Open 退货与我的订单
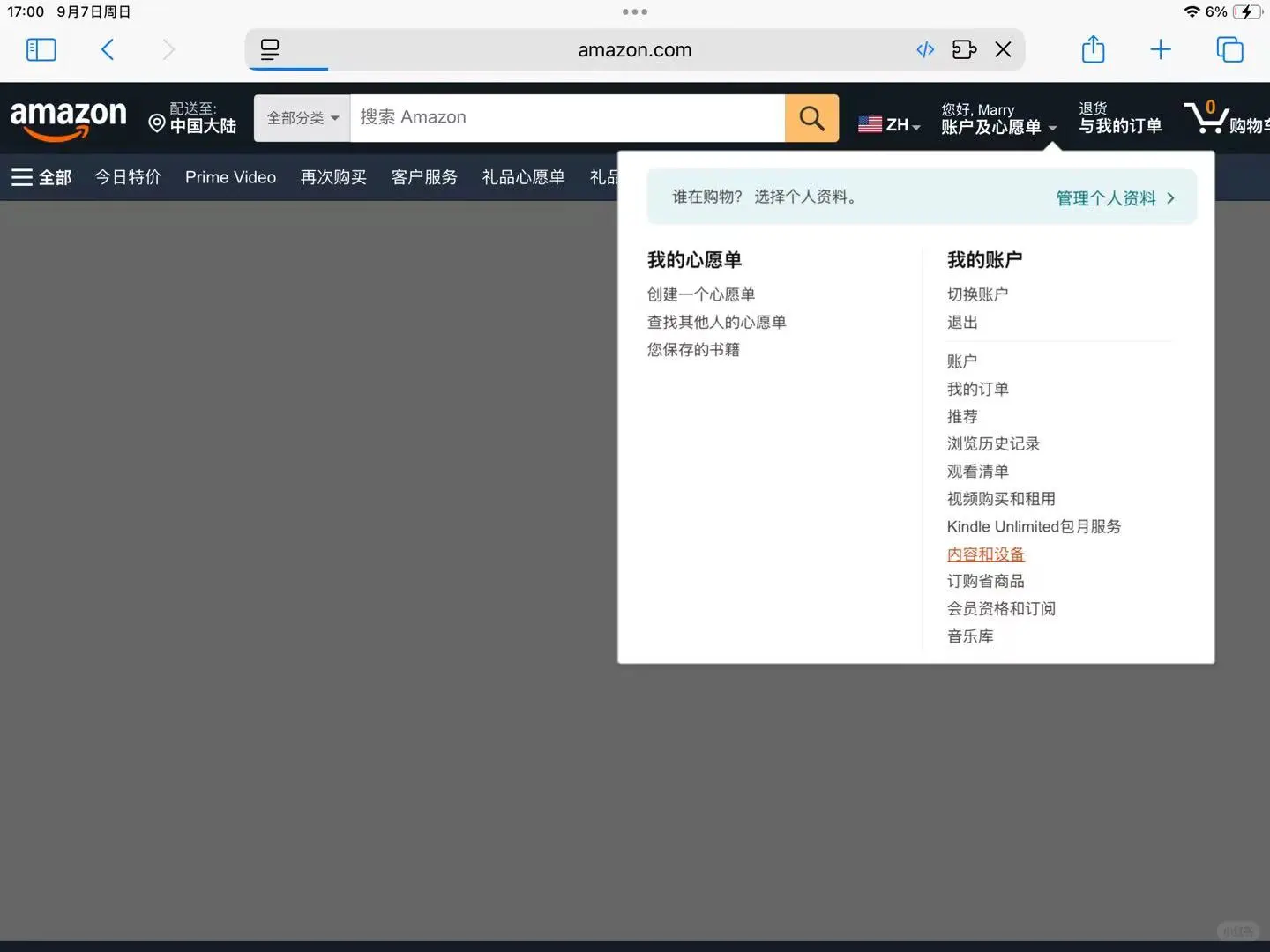1270x952 pixels. click(1120, 118)
